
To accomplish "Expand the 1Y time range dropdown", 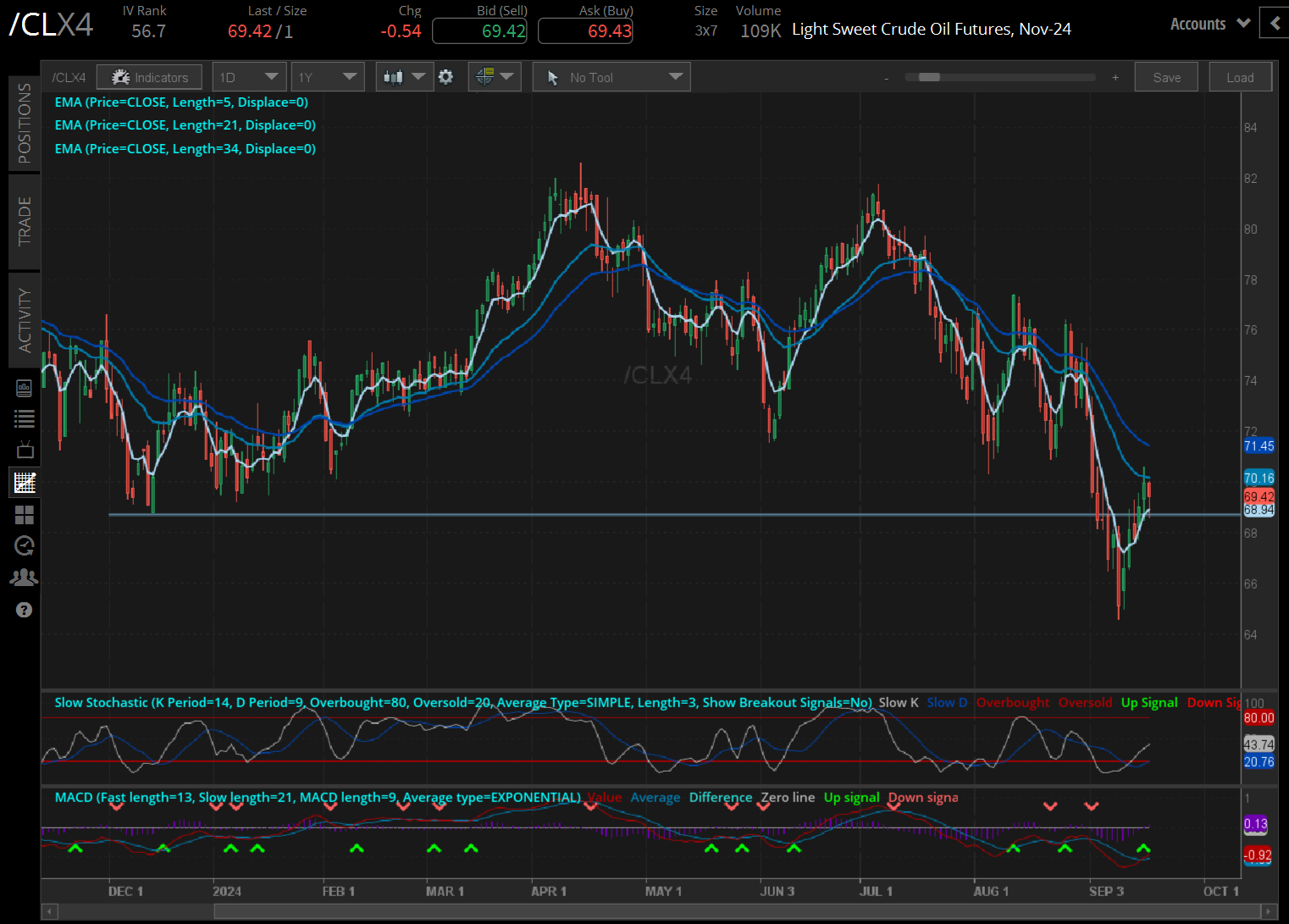I will [328, 77].
